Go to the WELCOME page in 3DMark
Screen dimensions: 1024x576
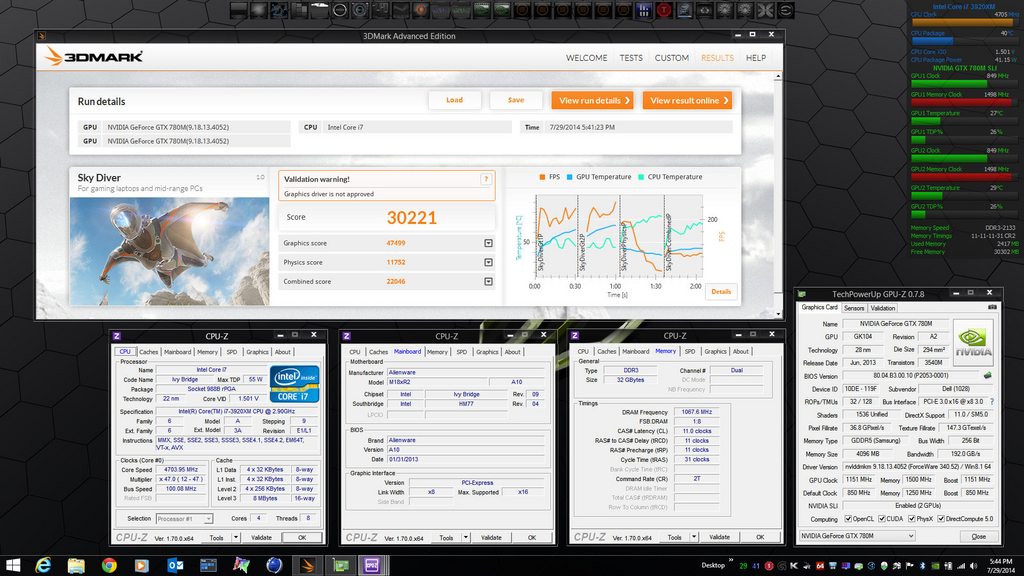coord(586,57)
